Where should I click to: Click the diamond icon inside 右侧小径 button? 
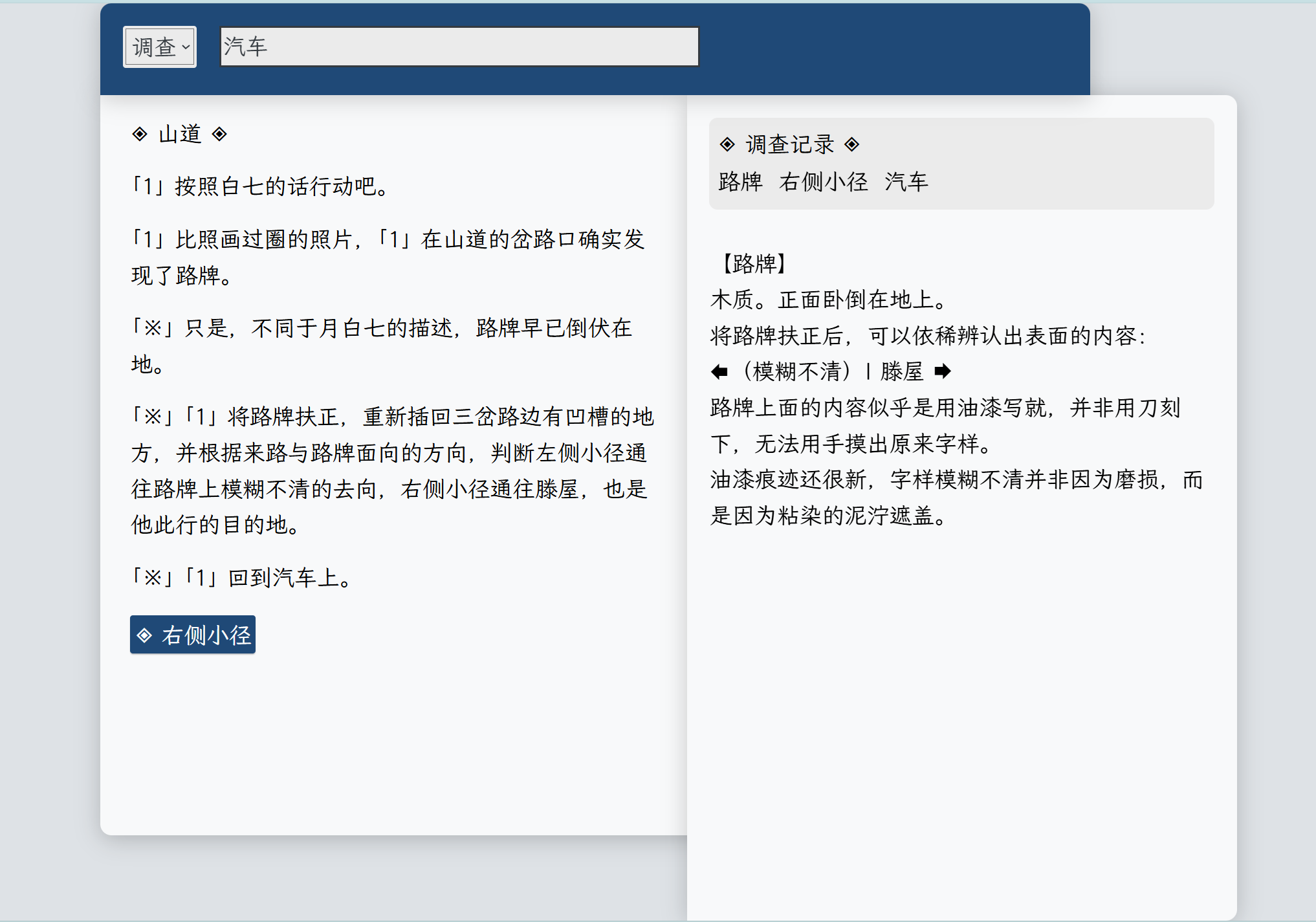click(x=145, y=635)
